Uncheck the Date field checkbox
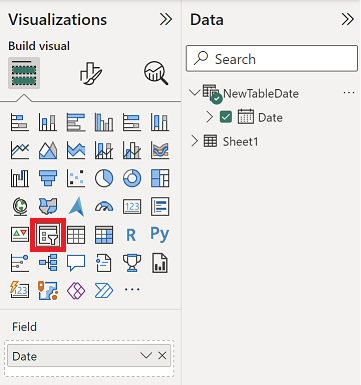Image resolution: width=361 pixels, height=385 pixels. click(226, 117)
